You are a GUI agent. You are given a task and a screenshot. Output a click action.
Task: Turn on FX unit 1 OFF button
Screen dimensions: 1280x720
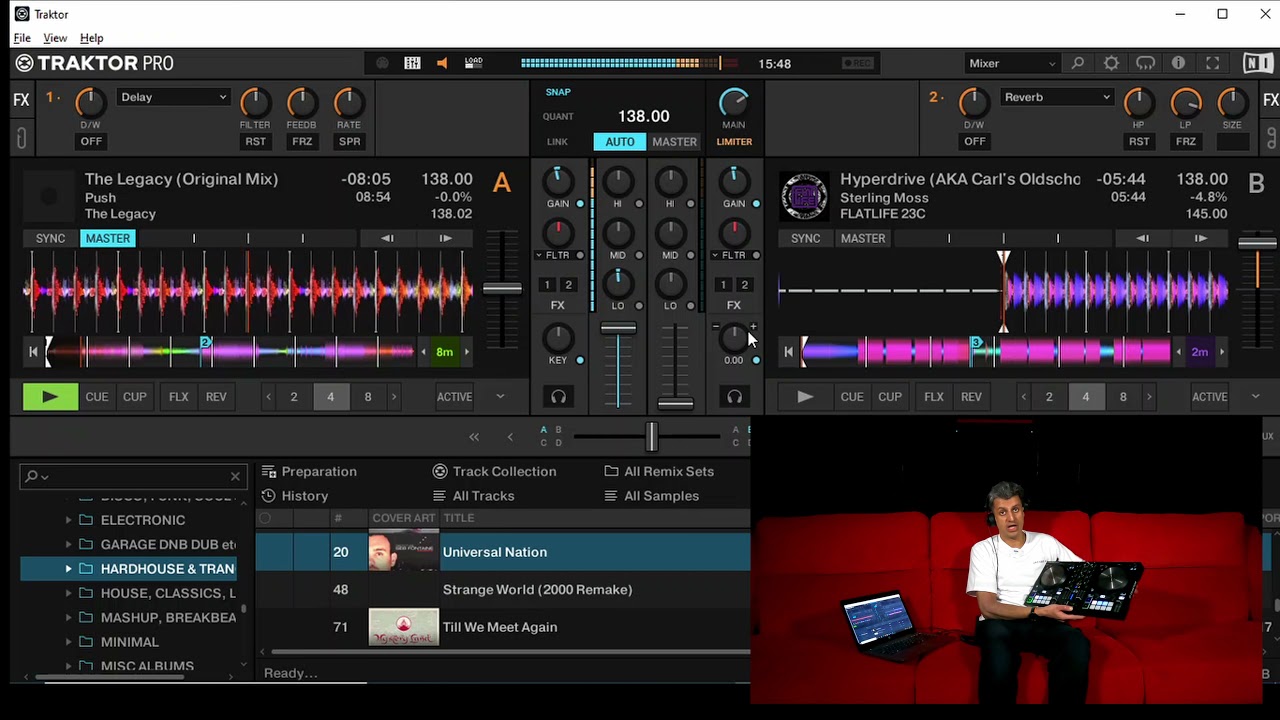[x=91, y=142]
